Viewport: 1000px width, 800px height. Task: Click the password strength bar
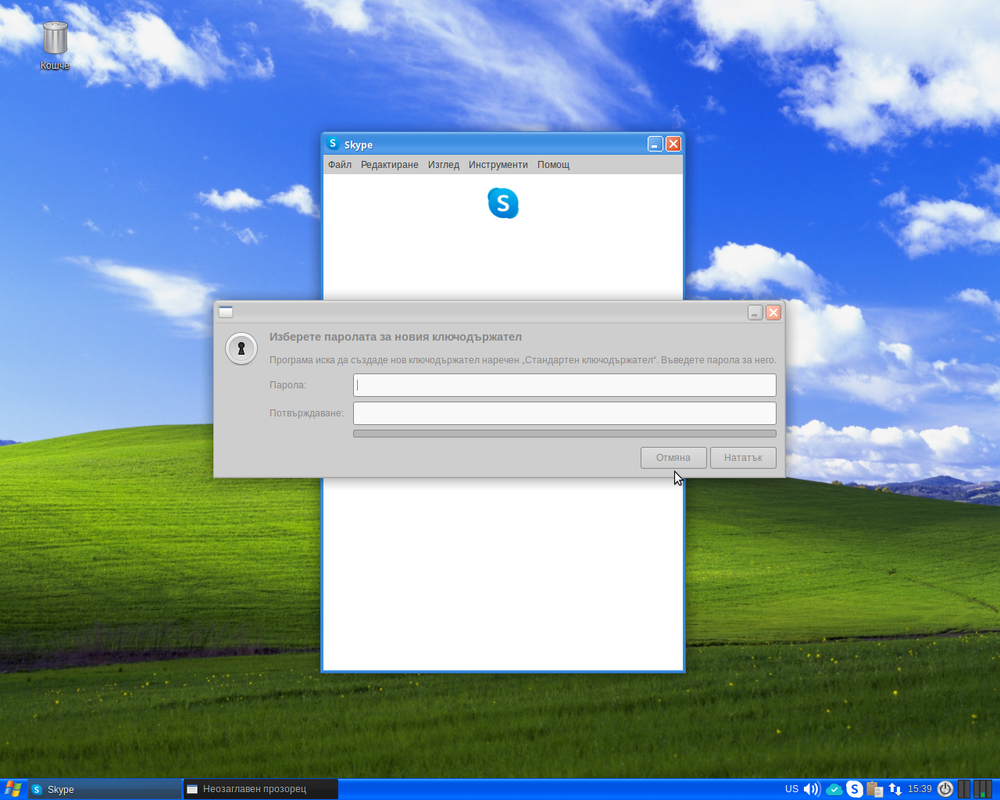(564, 434)
